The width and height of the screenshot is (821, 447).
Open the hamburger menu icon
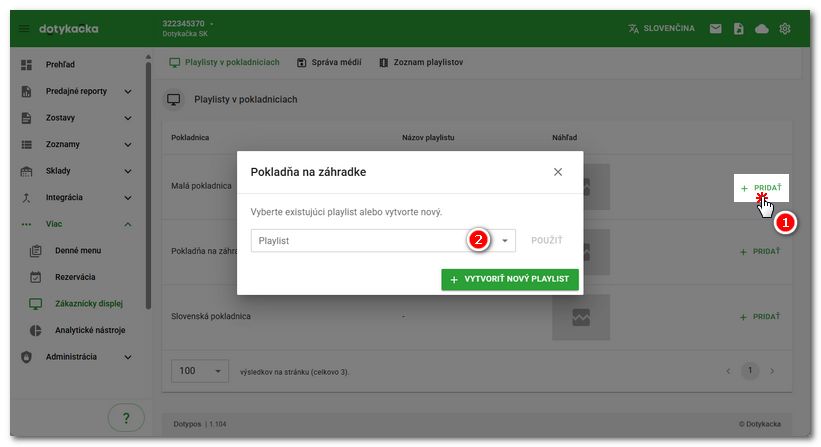24,29
